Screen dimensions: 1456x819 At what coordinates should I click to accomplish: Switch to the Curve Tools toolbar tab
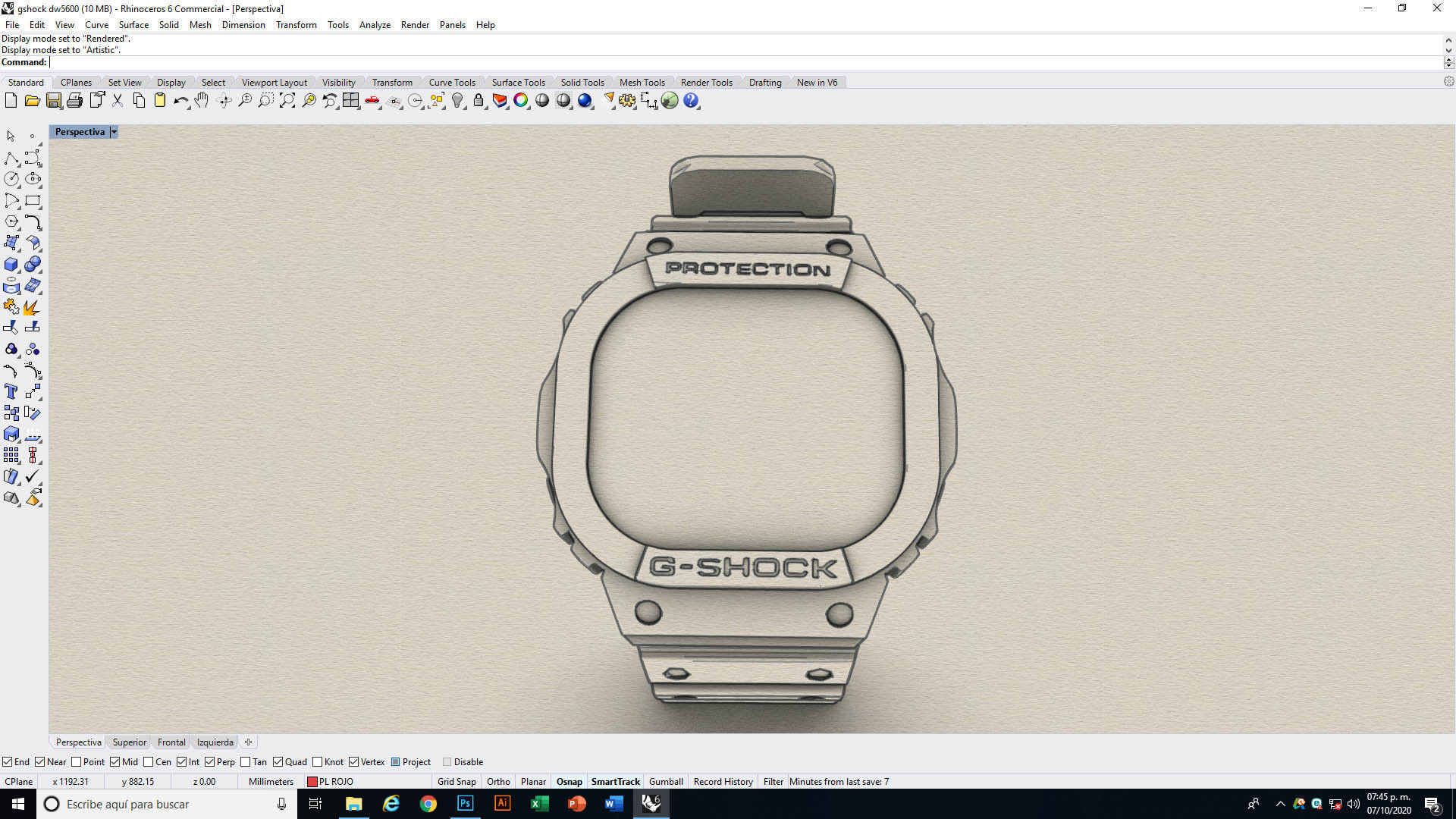pos(452,82)
